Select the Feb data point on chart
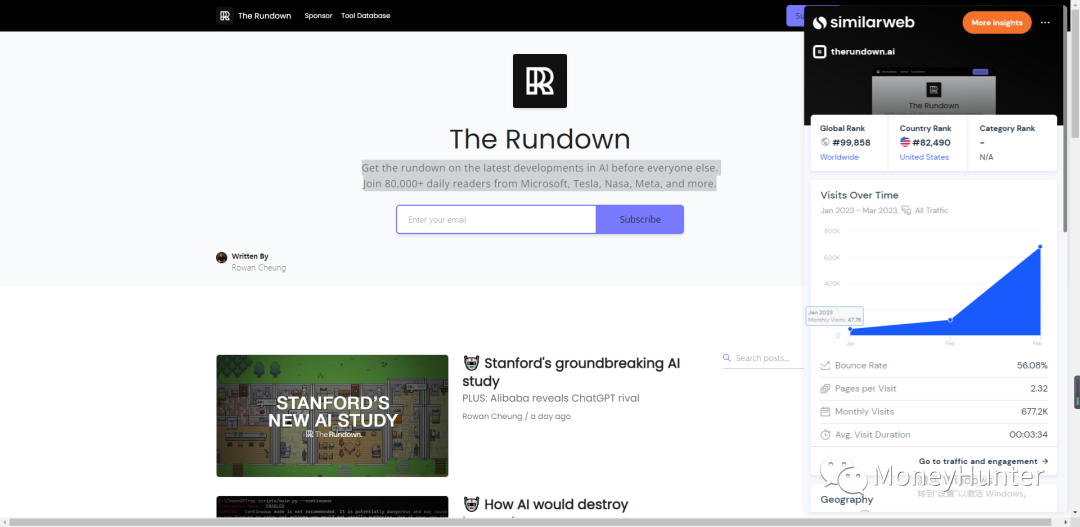The width and height of the screenshot is (1080, 527). 951,320
